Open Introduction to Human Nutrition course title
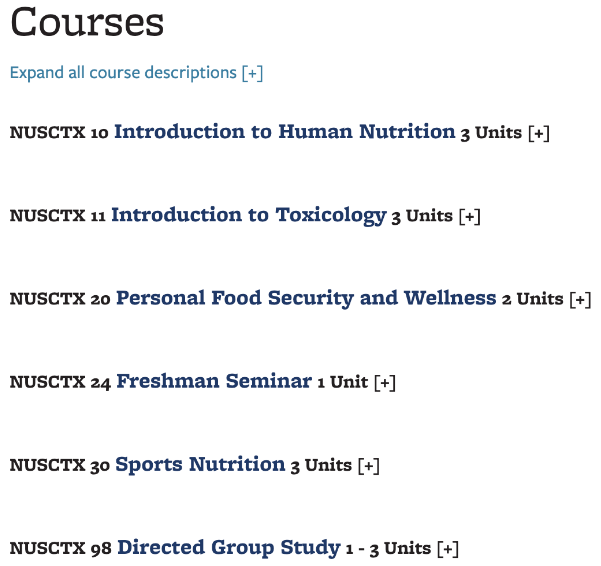The height and width of the screenshot is (566, 601). point(284,132)
